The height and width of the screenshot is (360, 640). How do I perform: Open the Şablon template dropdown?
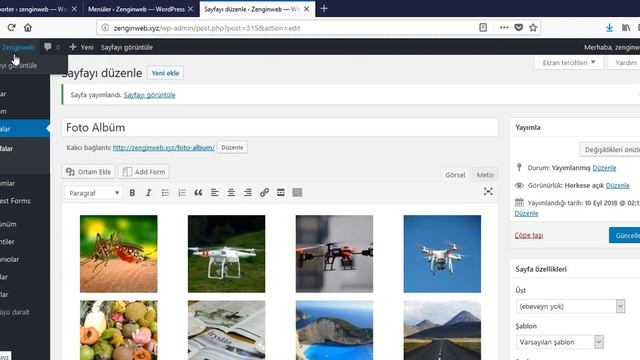click(x=560, y=342)
